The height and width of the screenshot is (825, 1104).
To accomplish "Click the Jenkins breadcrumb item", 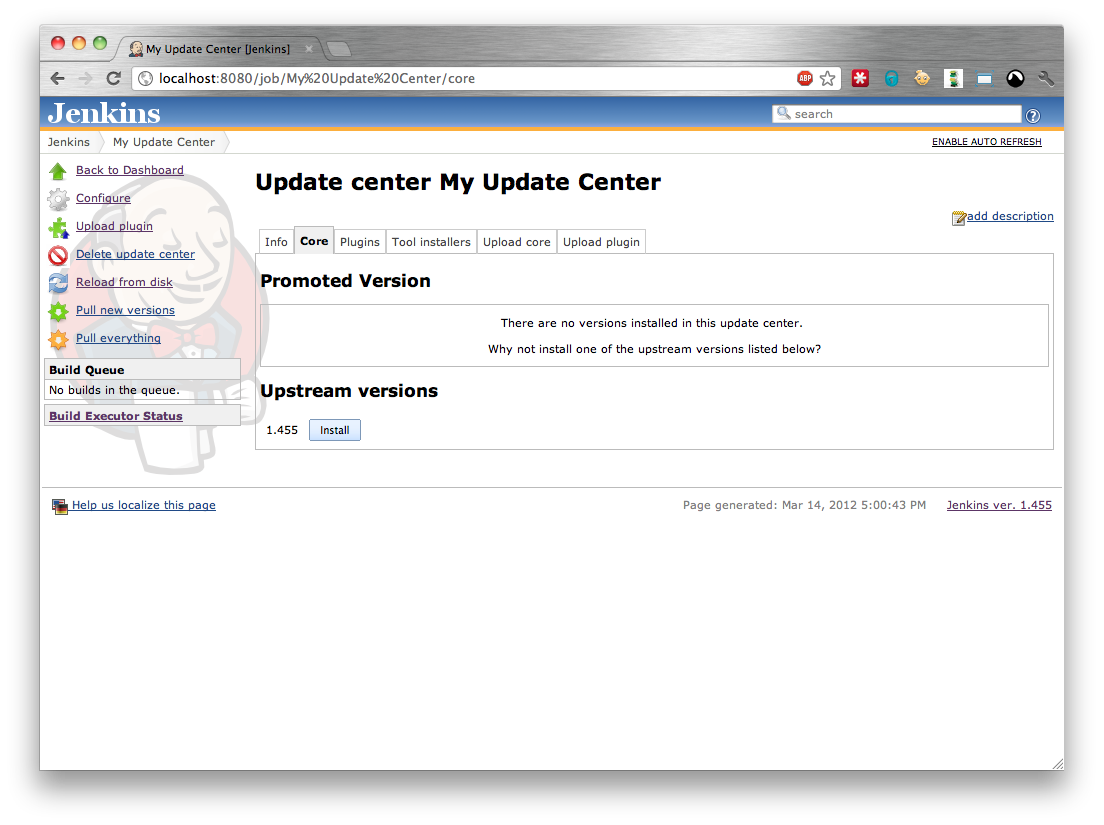I will point(68,142).
